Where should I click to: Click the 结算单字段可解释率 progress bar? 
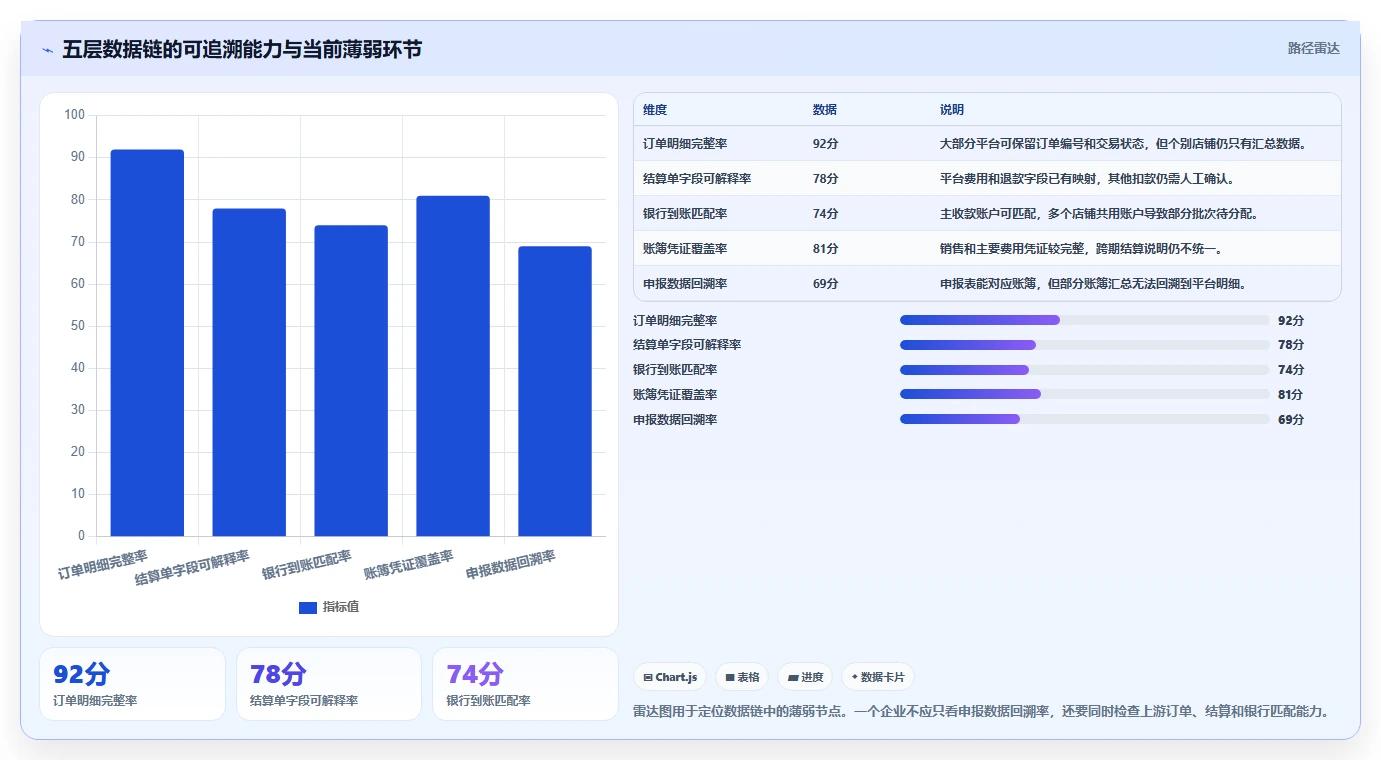(x=1084, y=345)
